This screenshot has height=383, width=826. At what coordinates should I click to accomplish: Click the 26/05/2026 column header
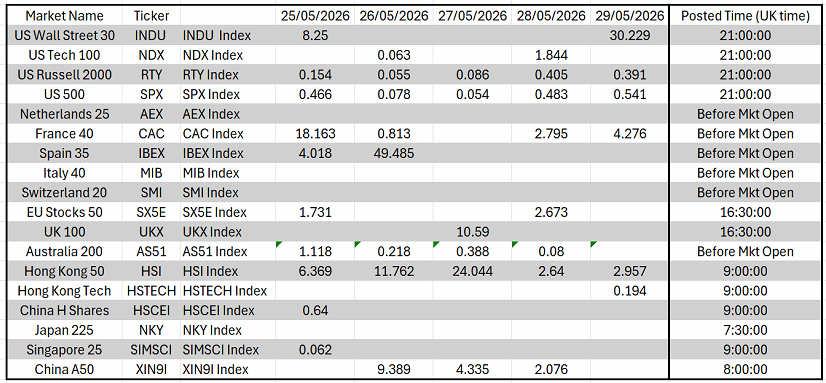point(394,16)
